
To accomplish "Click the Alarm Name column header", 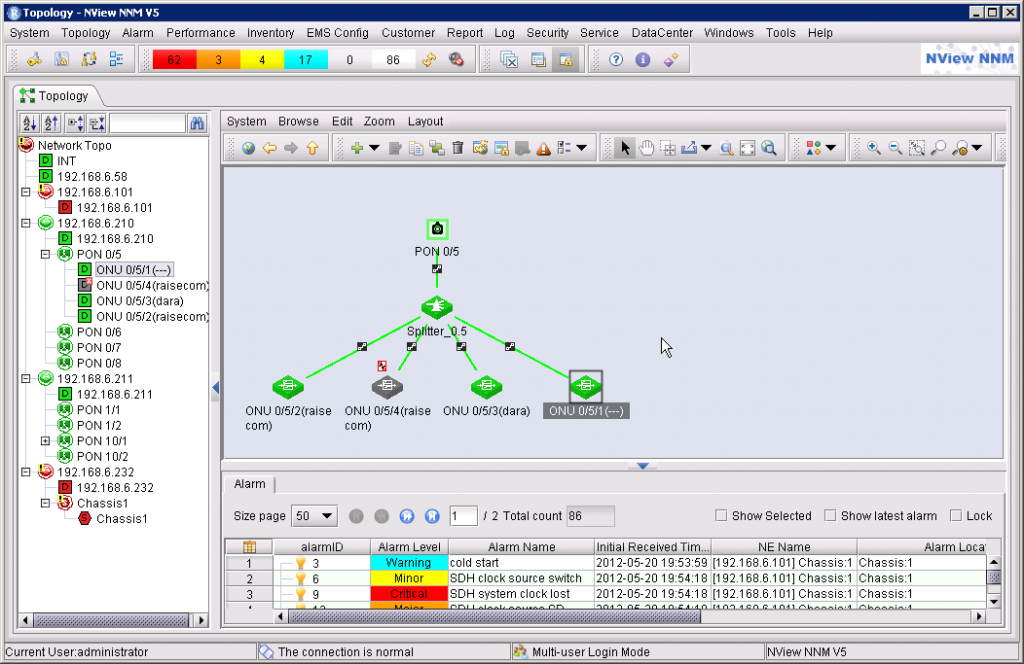I will tap(521, 547).
